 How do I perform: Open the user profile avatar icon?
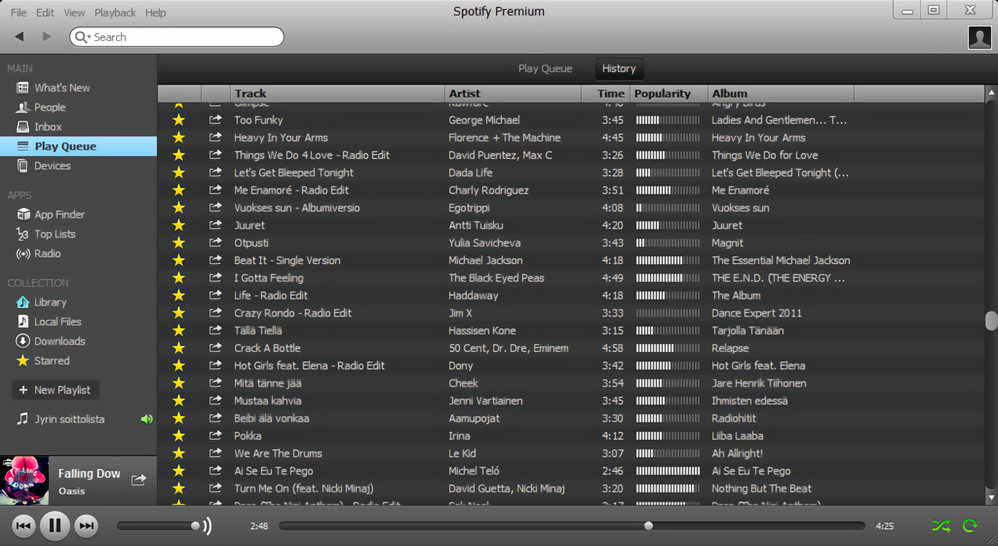pyautogui.click(x=980, y=38)
